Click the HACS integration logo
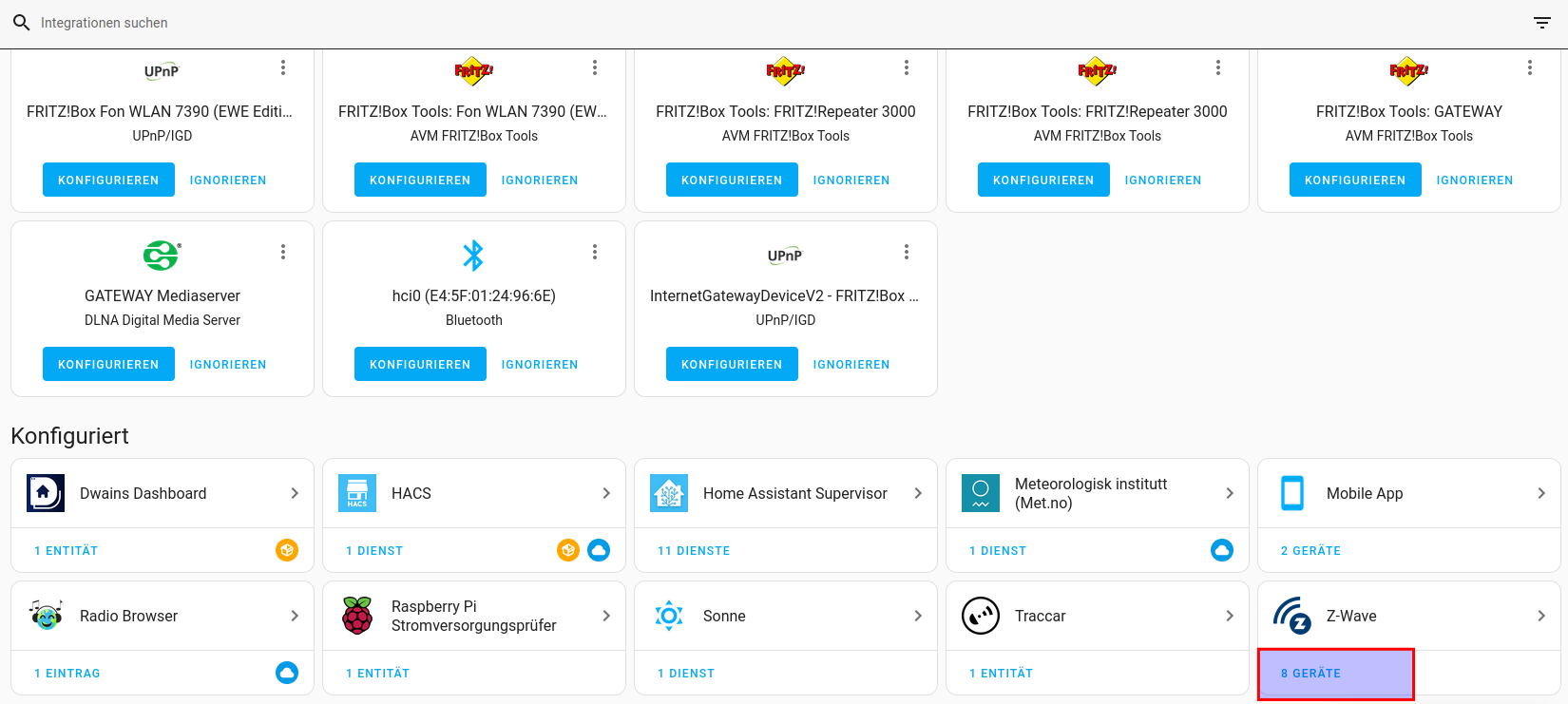 357,493
